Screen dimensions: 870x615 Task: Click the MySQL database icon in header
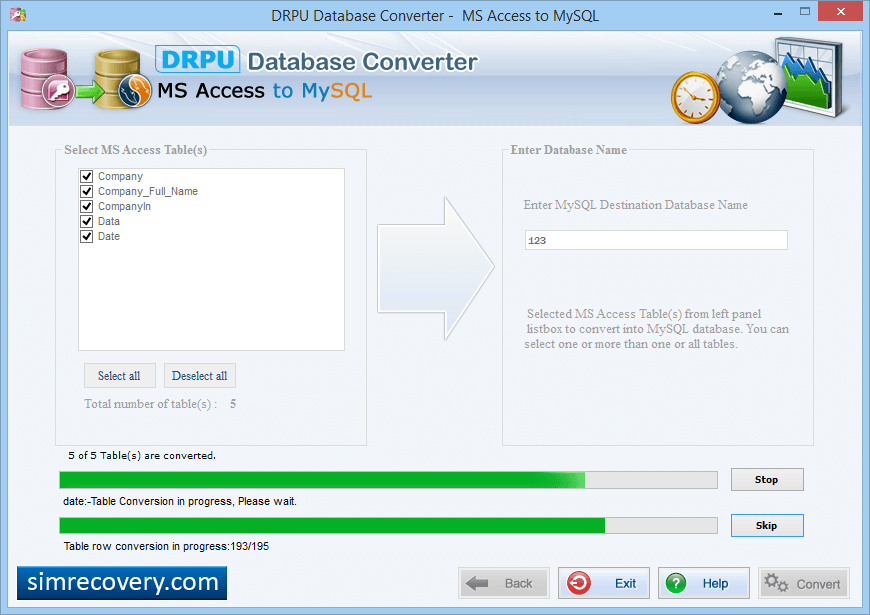point(122,79)
